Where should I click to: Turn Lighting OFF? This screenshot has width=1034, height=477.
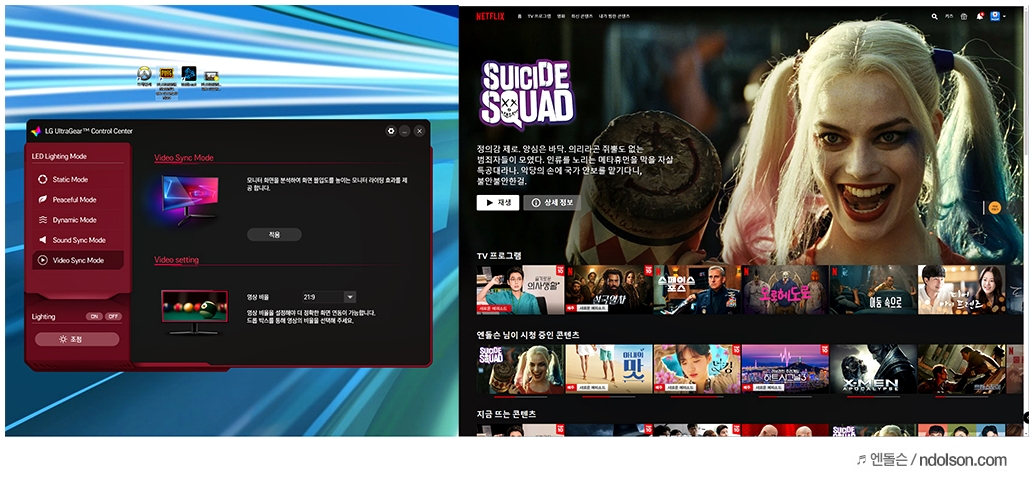click(113, 317)
